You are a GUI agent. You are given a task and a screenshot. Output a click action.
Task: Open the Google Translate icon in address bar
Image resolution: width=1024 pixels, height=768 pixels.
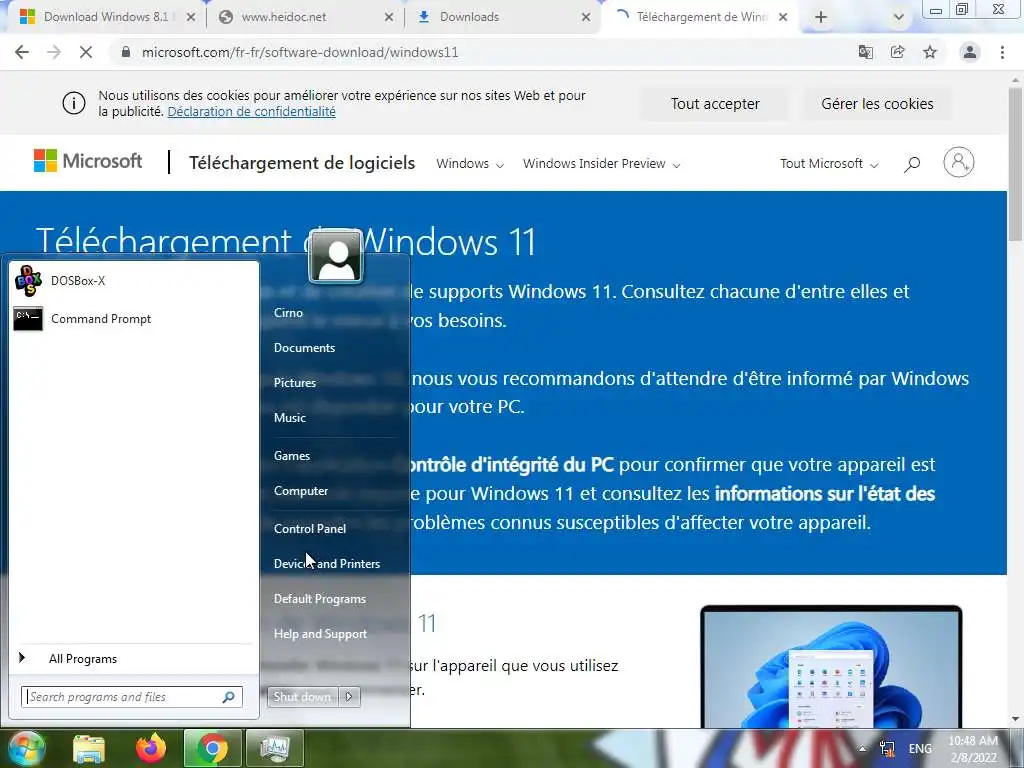coord(865,52)
